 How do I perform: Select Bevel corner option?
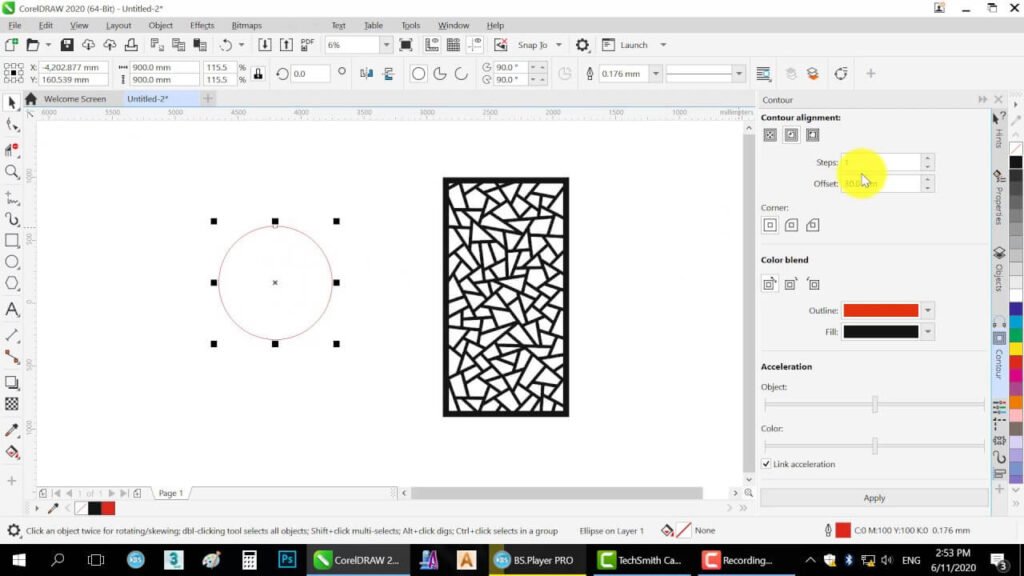pos(812,225)
